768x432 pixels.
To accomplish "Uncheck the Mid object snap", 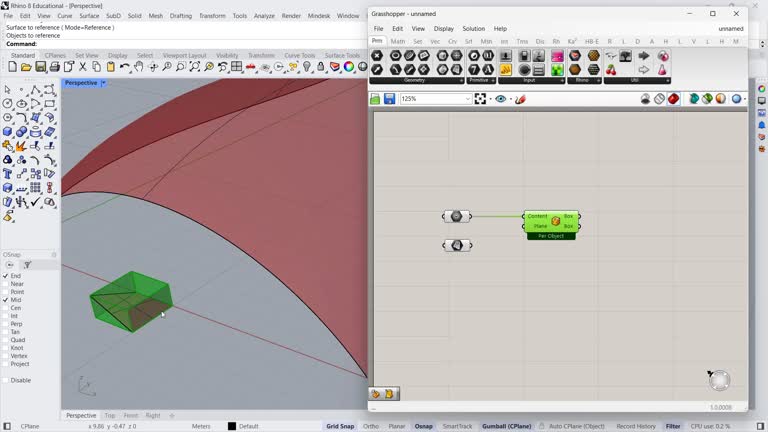I will pos(6,300).
